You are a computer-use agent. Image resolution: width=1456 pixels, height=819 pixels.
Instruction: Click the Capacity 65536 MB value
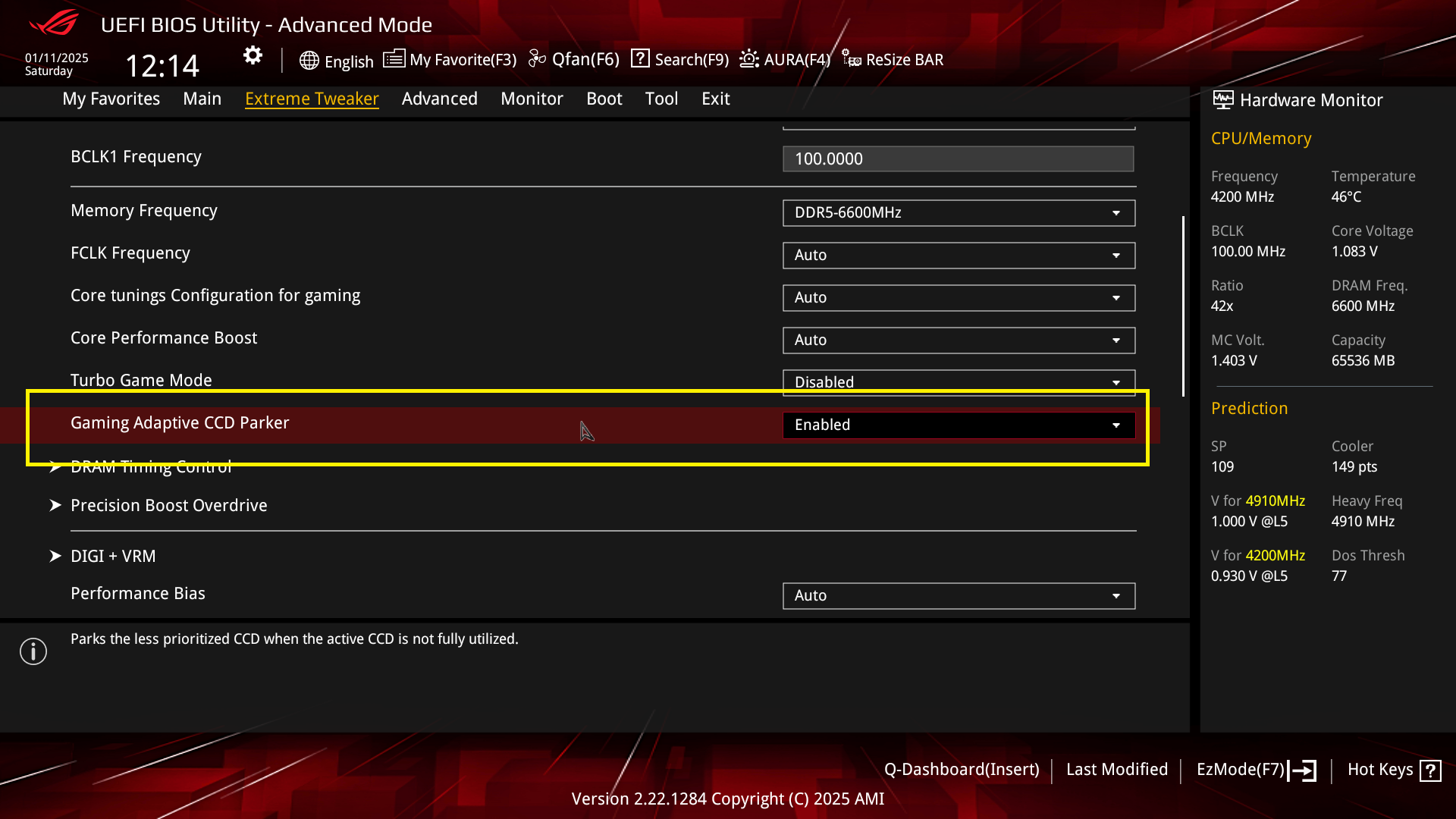(1363, 361)
